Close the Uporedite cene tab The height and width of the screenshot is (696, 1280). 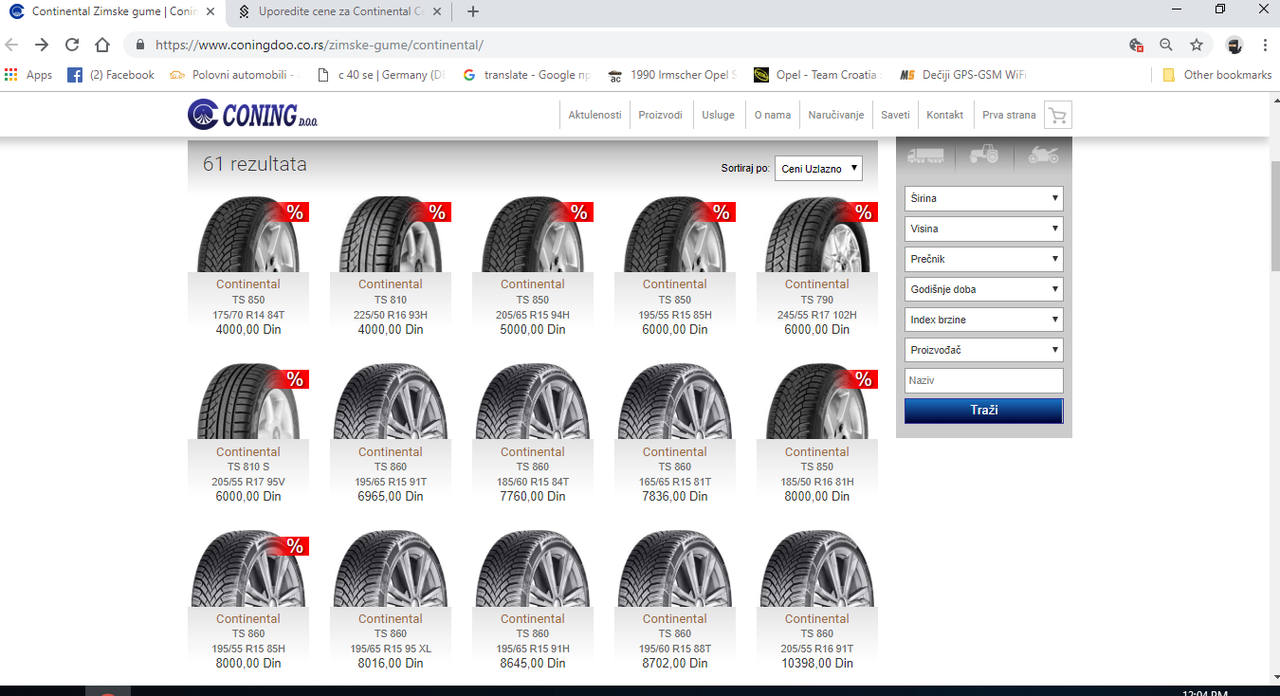(x=437, y=12)
